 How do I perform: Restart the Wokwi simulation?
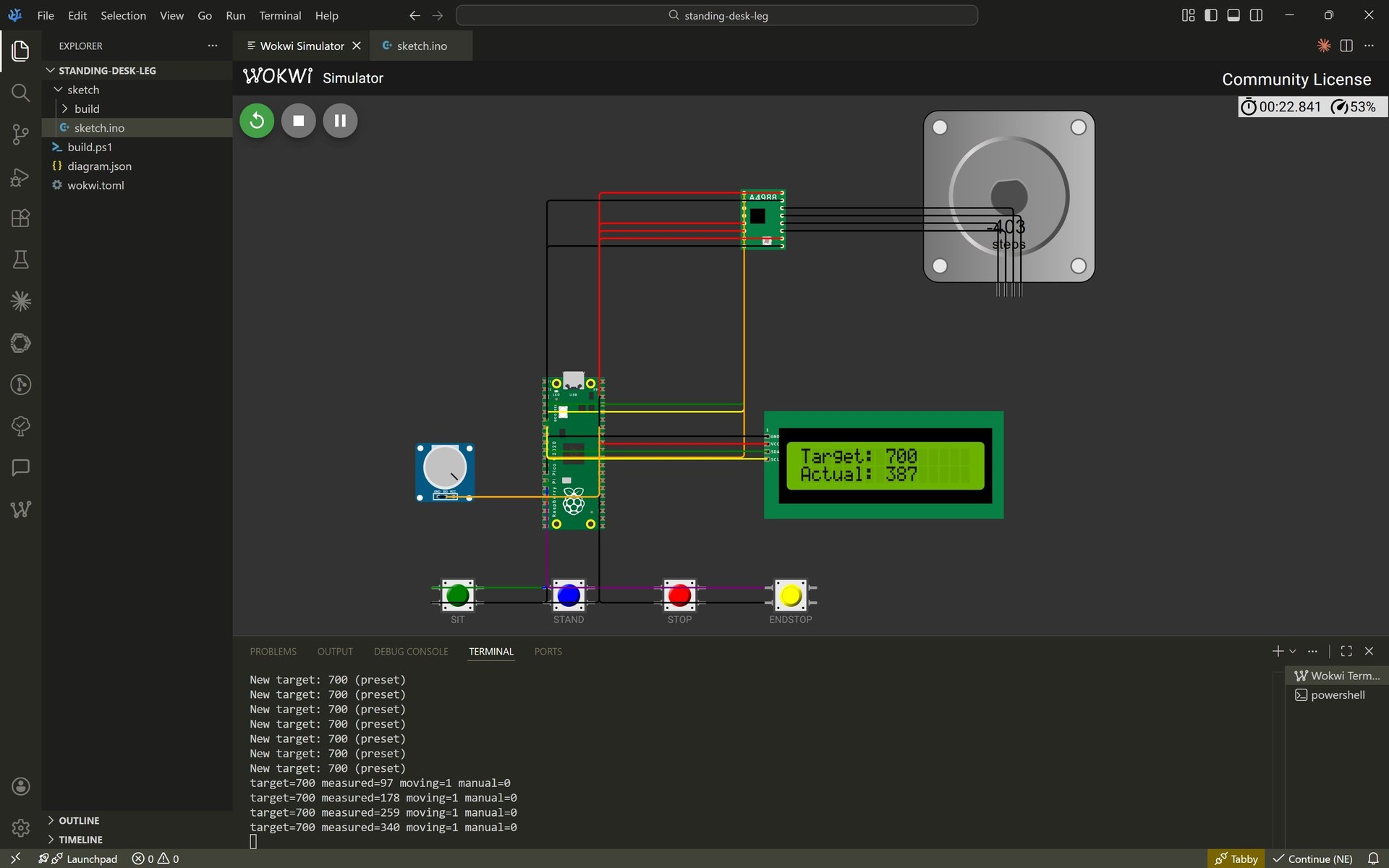(x=256, y=120)
